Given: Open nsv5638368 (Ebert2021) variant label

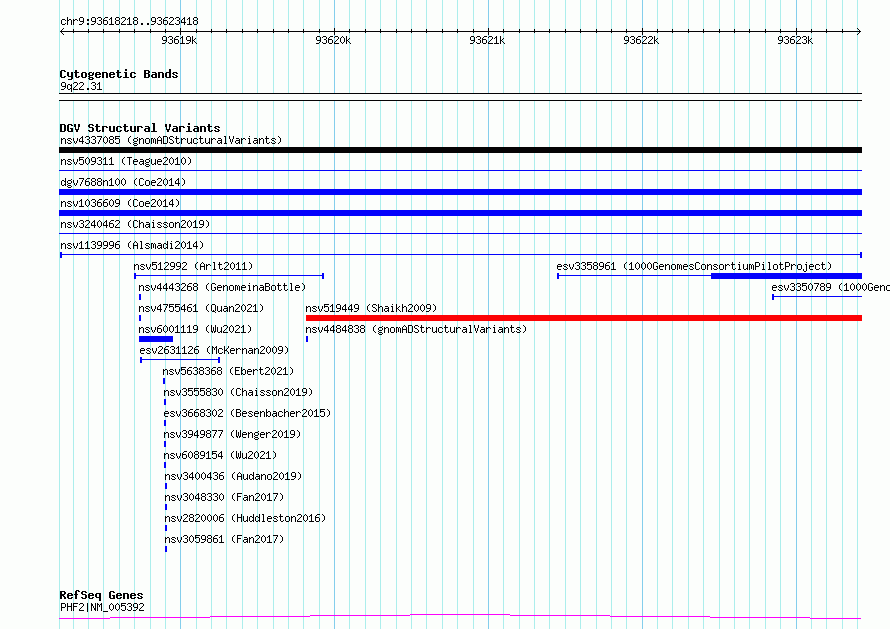Looking at the screenshot, I should coord(228,371).
